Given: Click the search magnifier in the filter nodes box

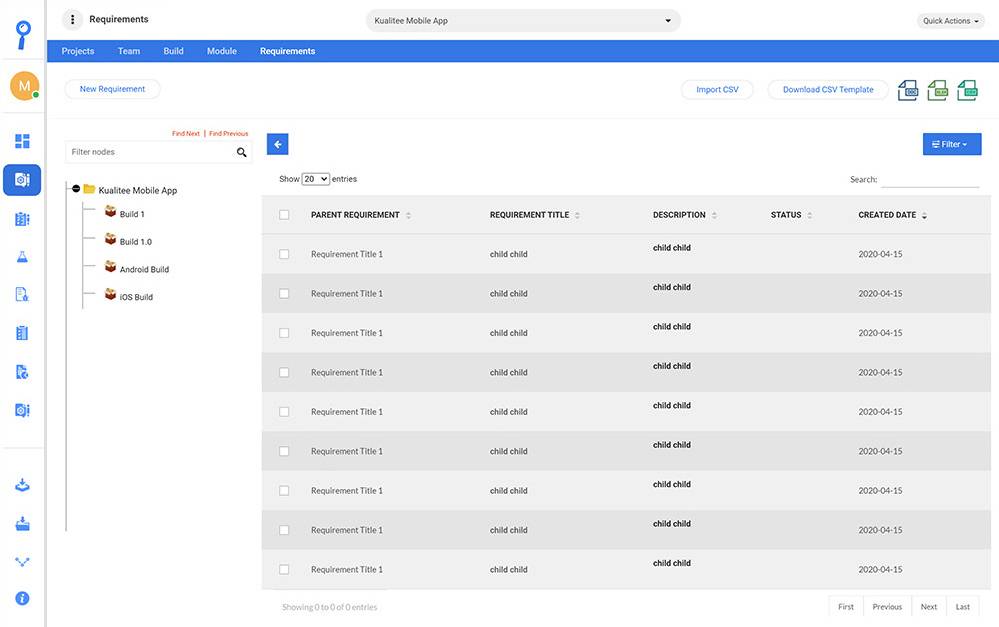Looking at the screenshot, I should point(241,152).
